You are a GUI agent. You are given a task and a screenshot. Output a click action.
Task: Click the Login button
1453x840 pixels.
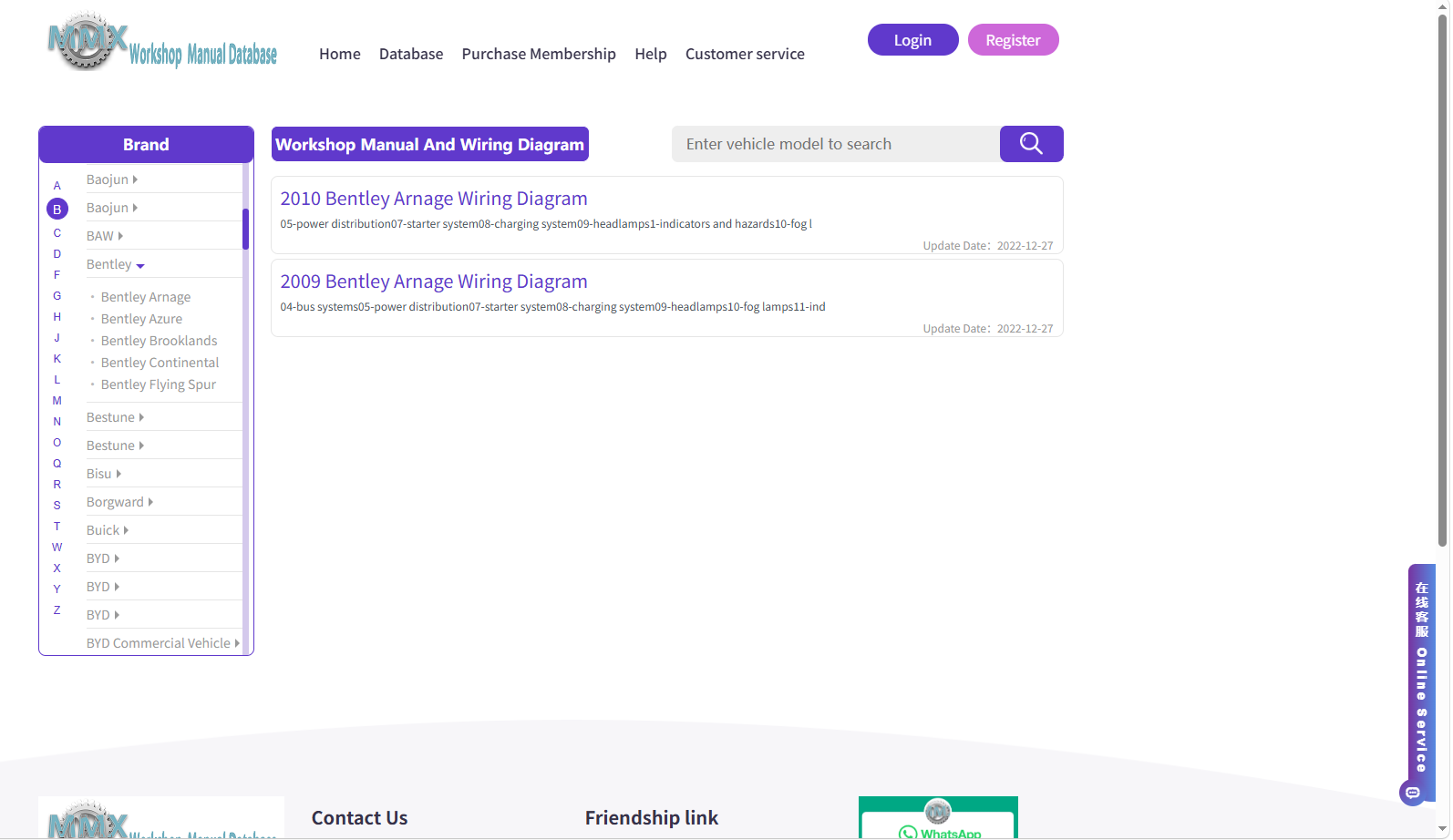click(x=912, y=40)
